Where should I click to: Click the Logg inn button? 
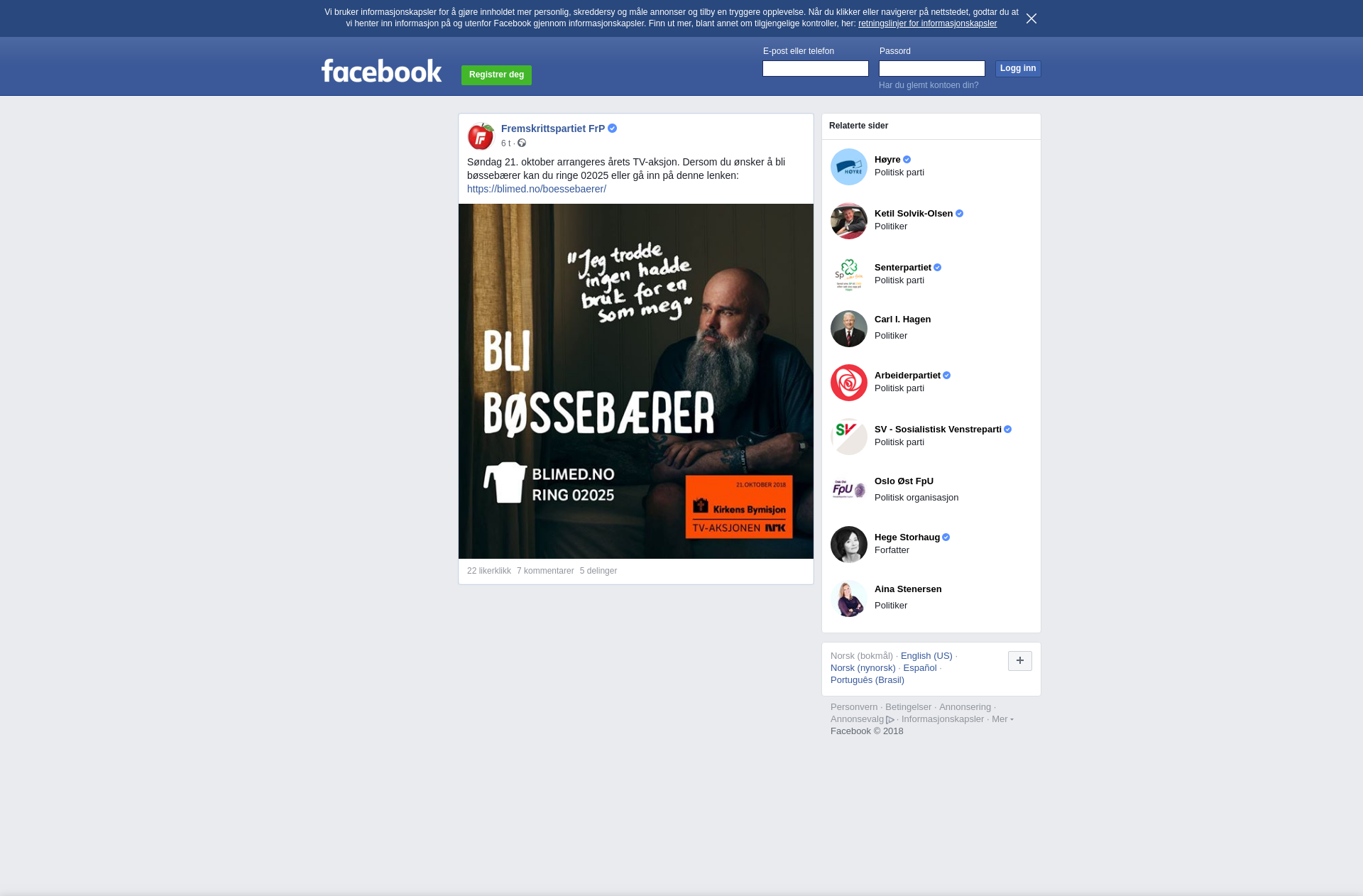(x=1018, y=69)
